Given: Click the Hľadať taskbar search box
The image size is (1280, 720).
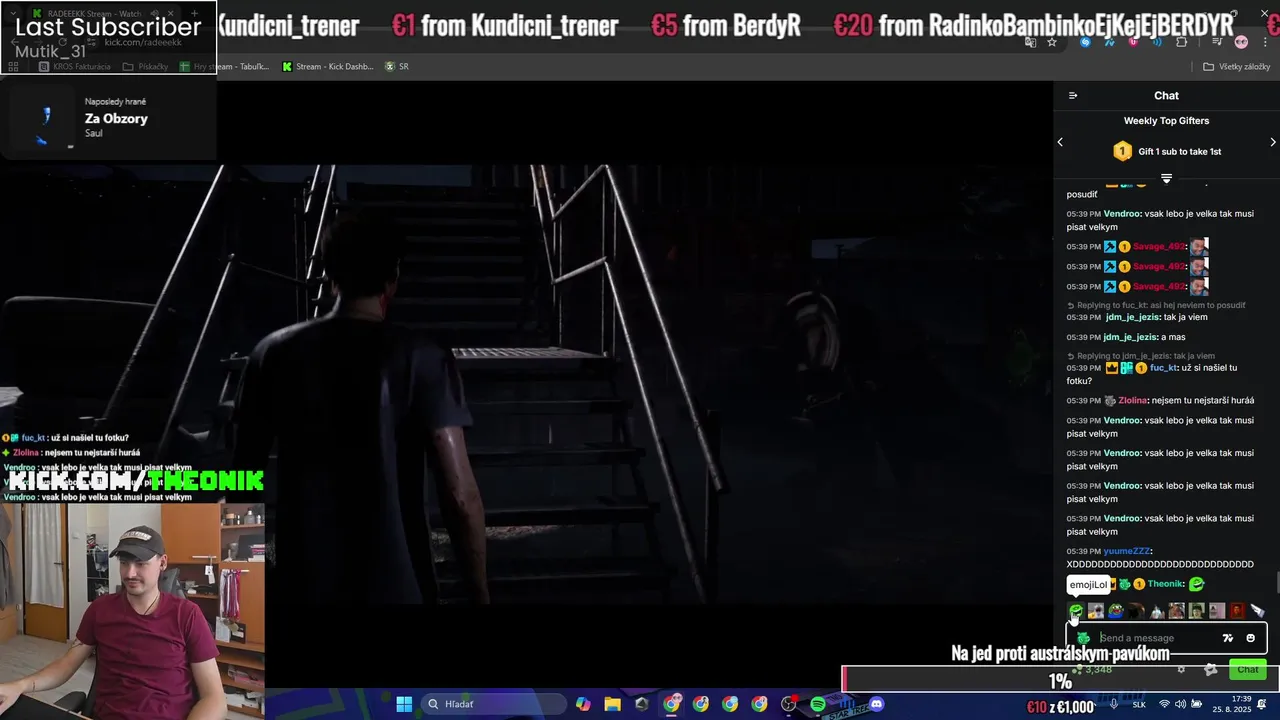Looking at the screenshot, I should point(494,704).
